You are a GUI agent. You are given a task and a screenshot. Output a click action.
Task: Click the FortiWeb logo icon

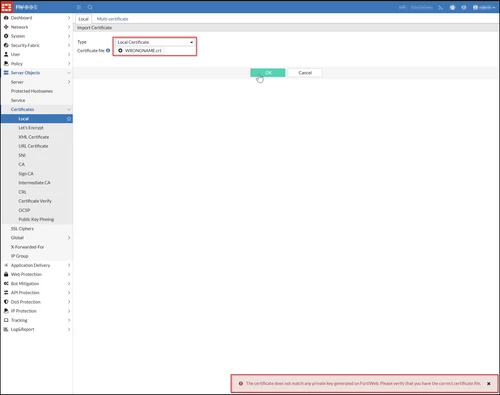pyautogui.click(x=6, y=7)
